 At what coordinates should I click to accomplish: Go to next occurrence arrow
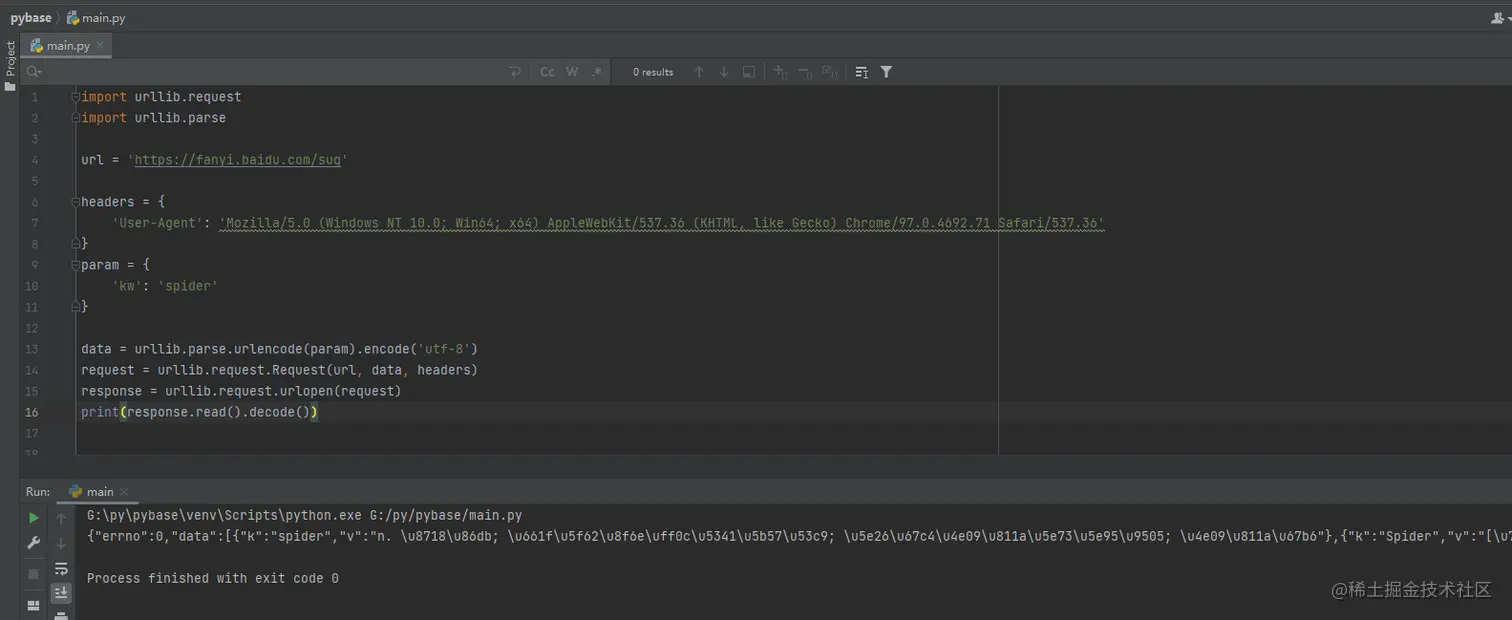(x=724, y=72)
